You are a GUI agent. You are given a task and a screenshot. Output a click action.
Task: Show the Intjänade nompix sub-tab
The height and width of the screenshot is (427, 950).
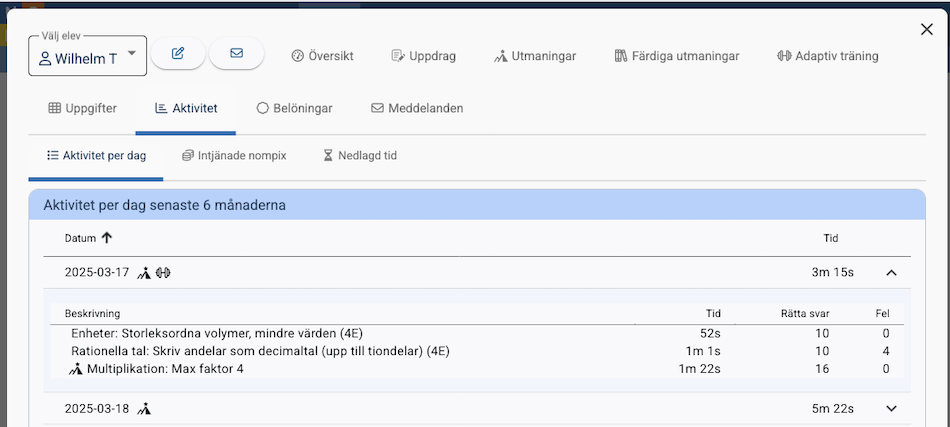coord(234,156)
